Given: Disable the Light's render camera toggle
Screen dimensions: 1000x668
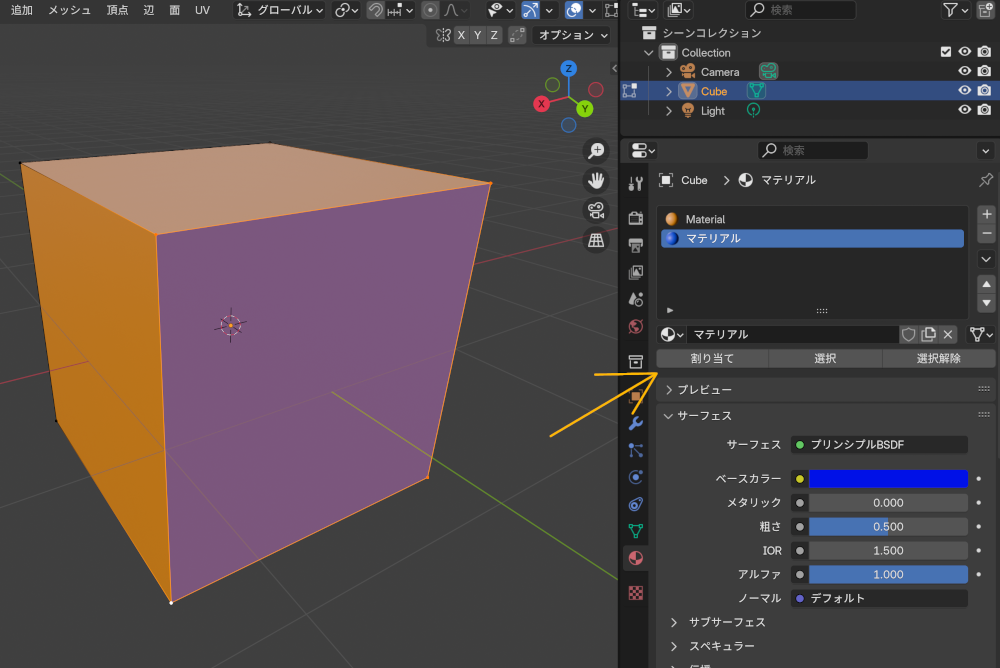Looking at the screenshot, I should click(984, 111).
